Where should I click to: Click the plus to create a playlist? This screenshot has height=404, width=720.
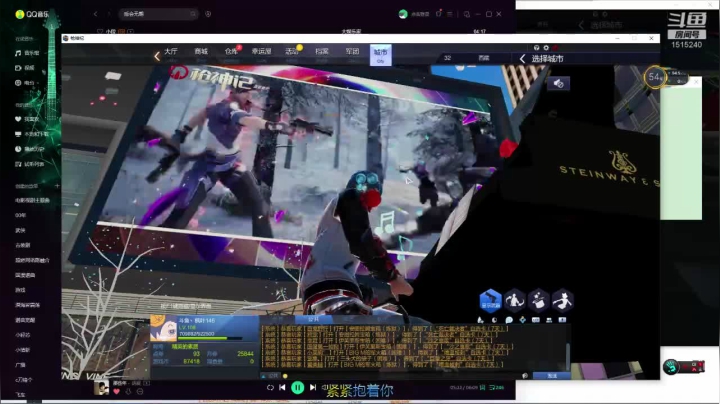point(57,186)
